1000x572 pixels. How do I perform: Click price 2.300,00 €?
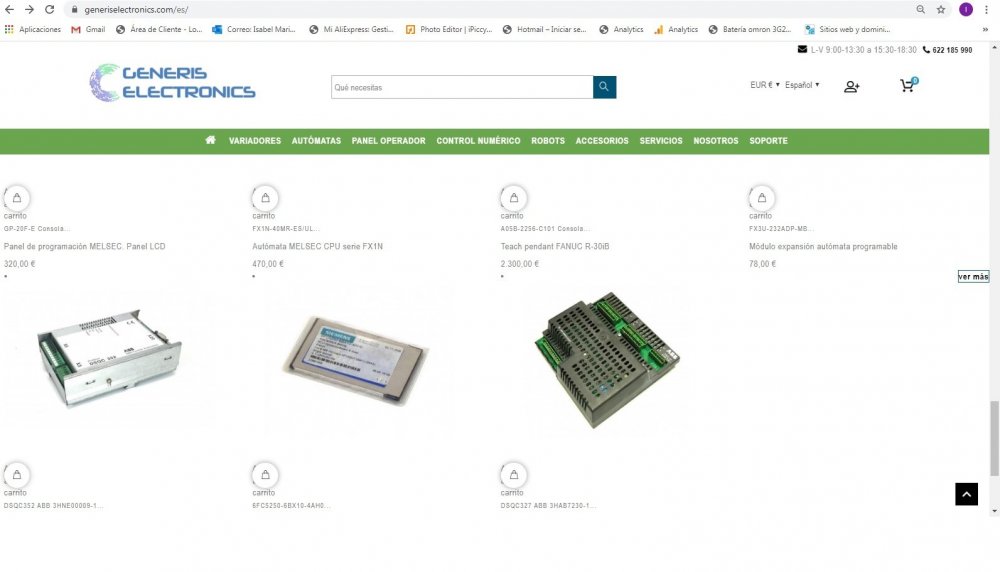point(520,263)
